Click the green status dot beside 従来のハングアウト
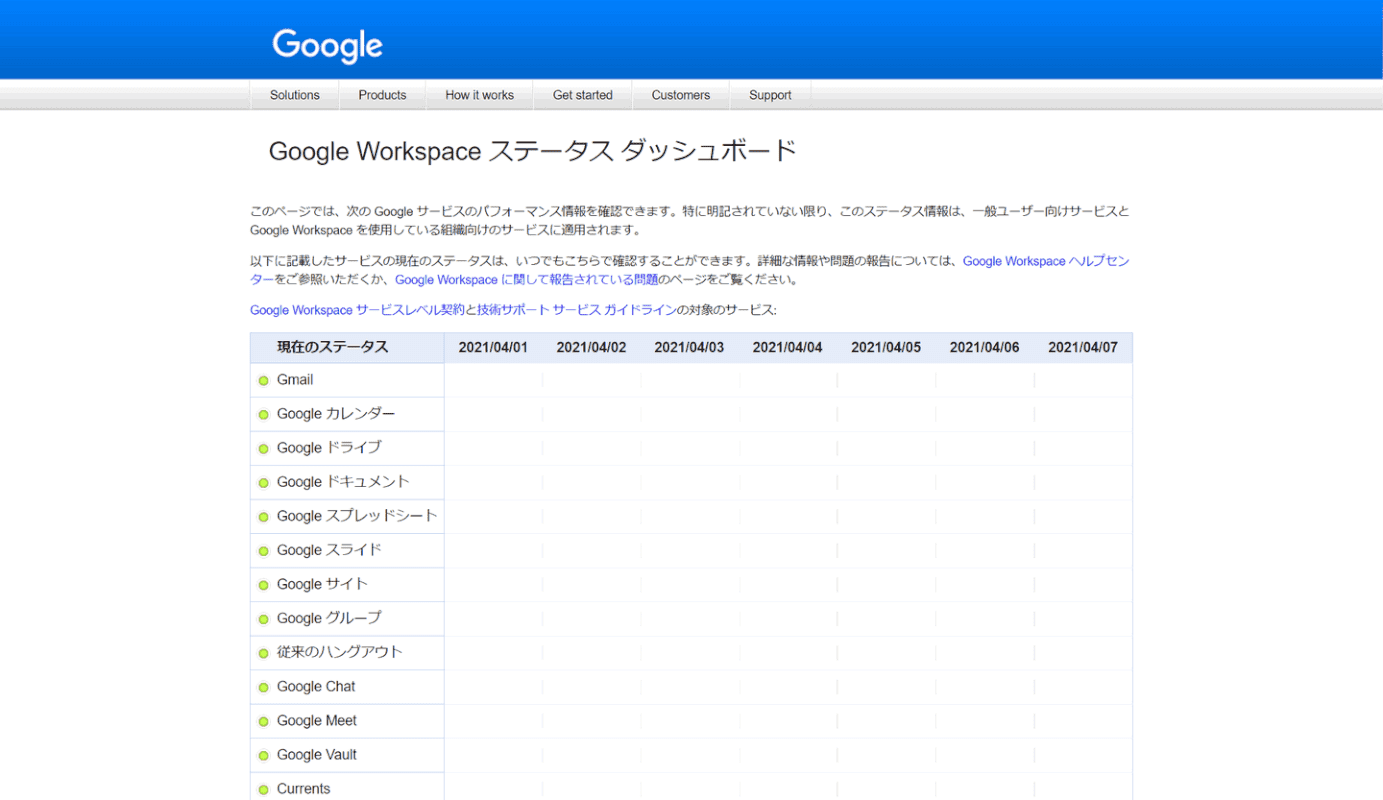1383x800 pixels. click(264, 653)
